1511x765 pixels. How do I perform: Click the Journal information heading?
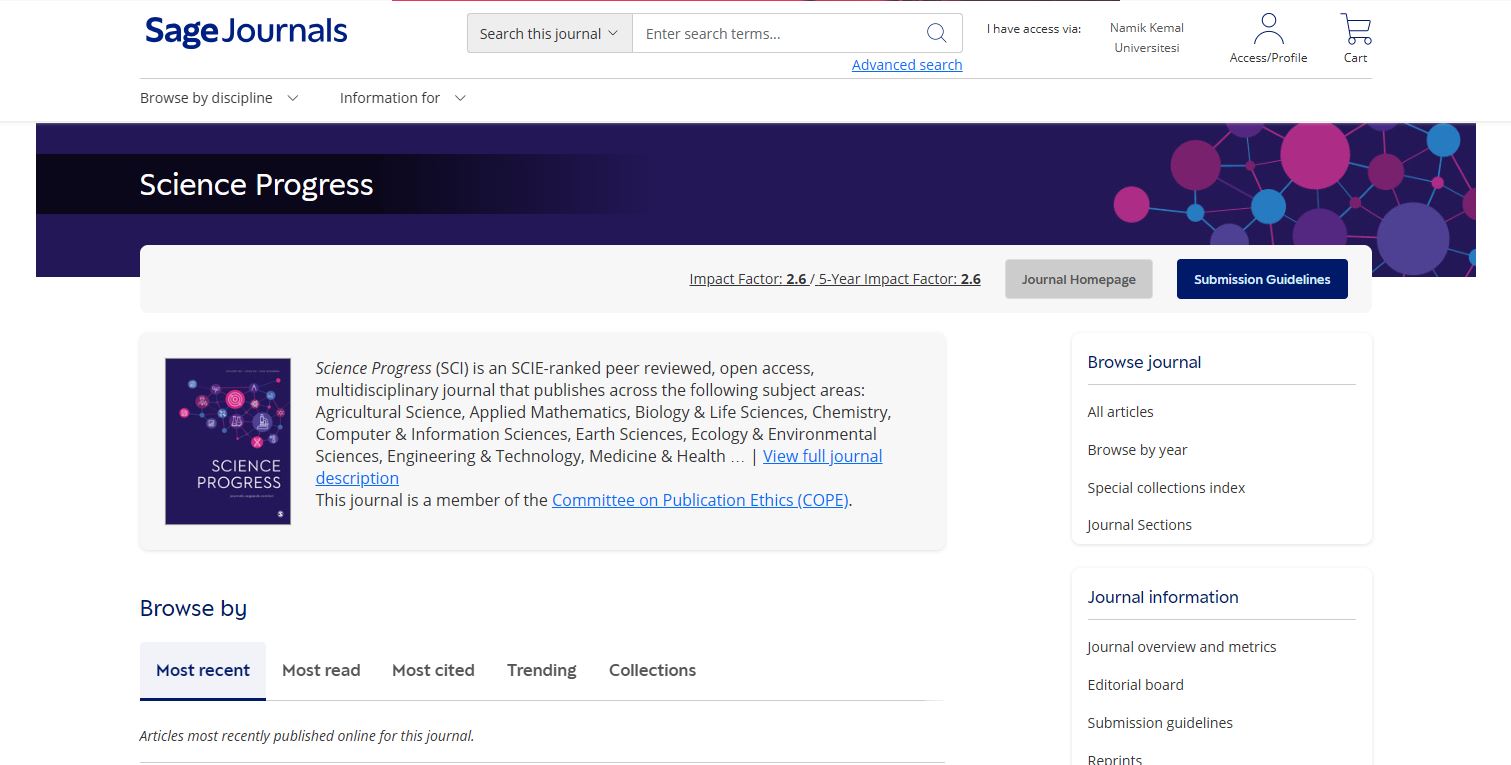click(1163, 597)
